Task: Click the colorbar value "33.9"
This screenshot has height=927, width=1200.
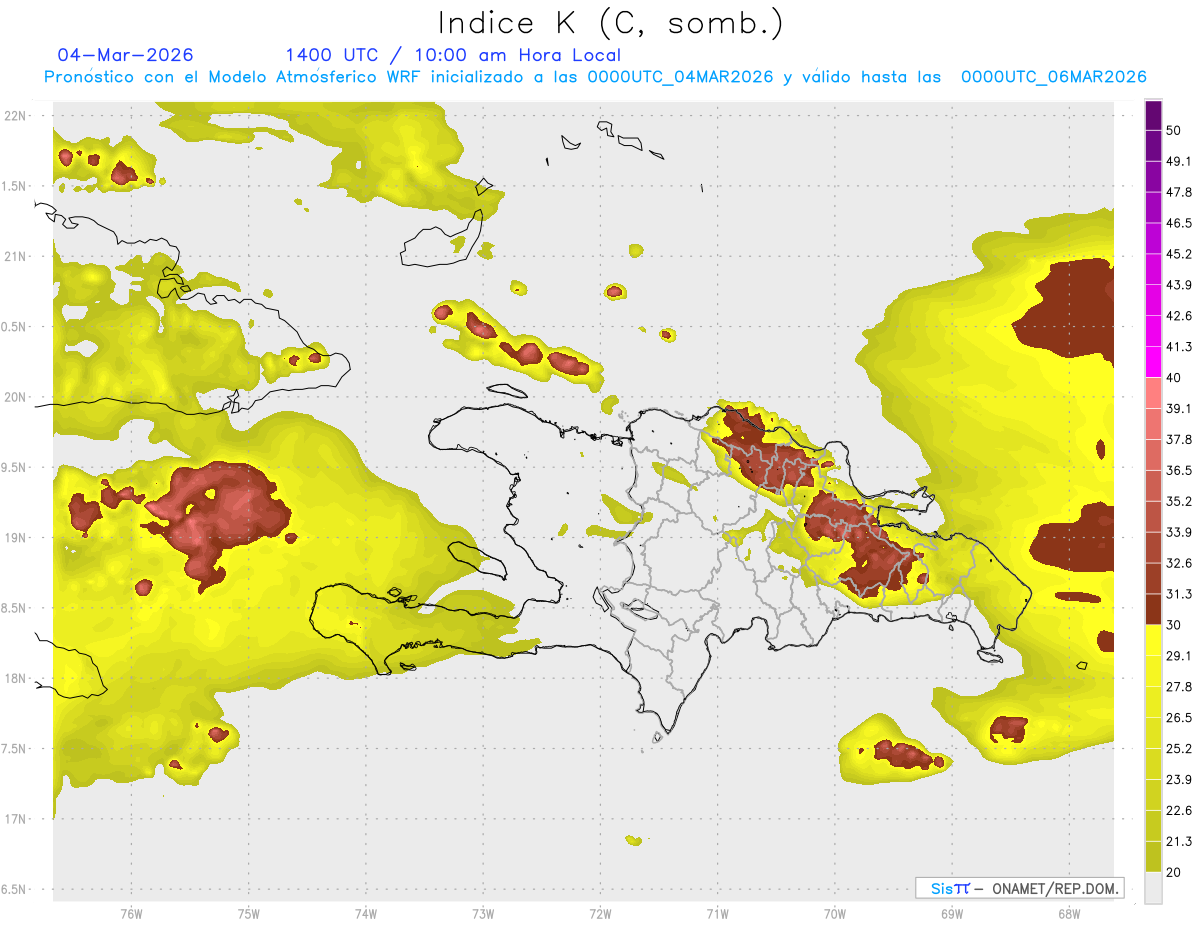Action: pos(1179,532)
